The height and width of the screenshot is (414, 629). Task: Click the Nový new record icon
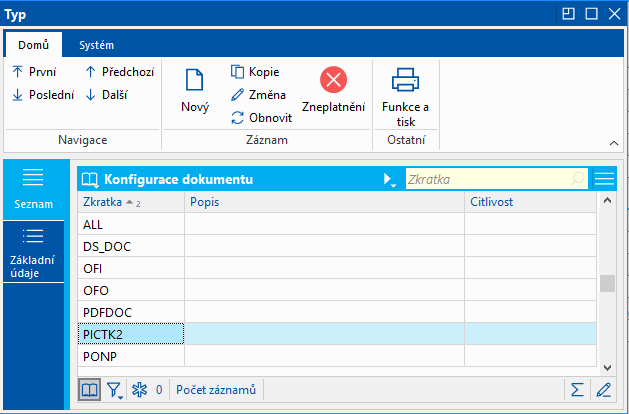click(194, 81)
